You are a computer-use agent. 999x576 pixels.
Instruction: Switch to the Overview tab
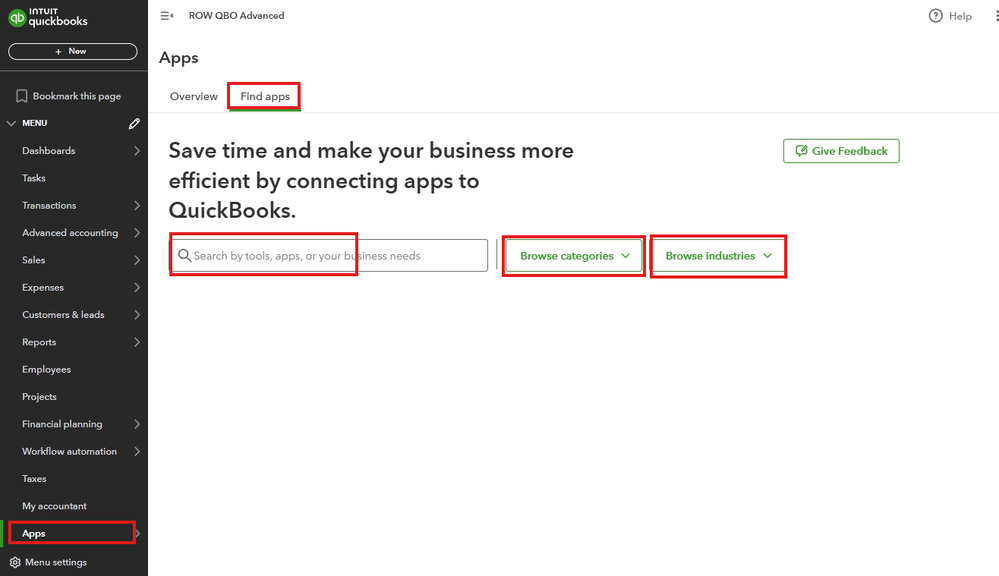point(194,96)
